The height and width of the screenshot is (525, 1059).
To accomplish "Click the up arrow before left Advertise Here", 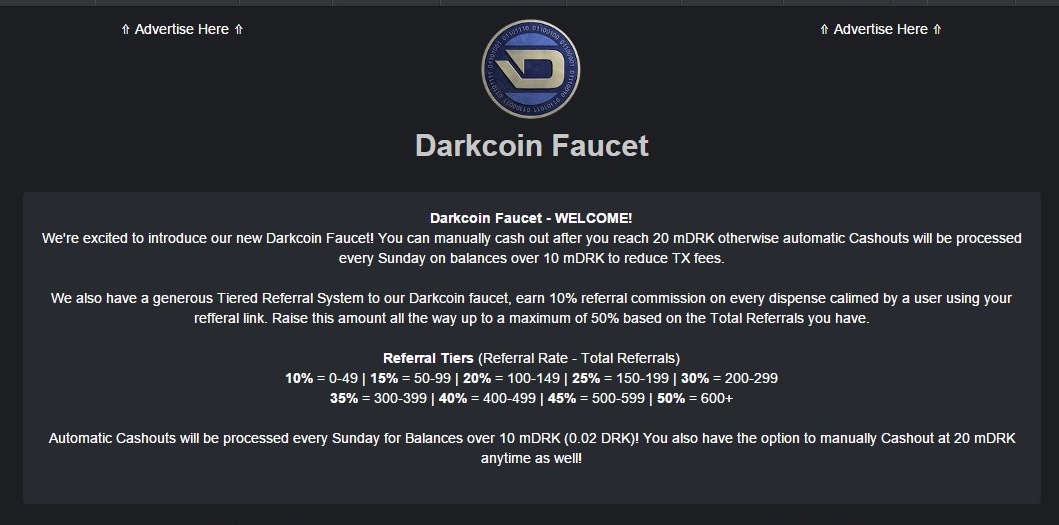I will [x=125, y=29].
